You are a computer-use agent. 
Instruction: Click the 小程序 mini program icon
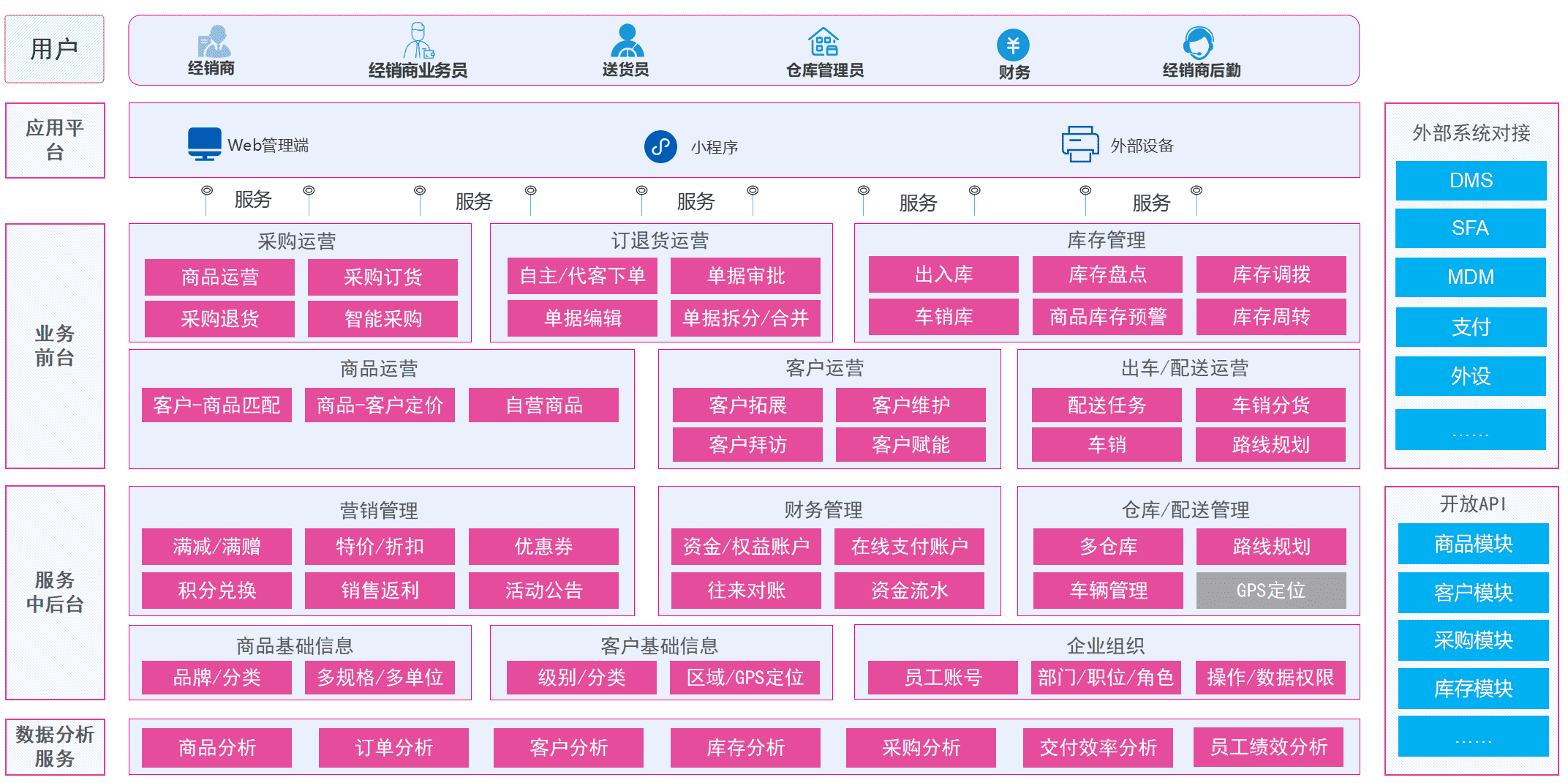(660, 146)
